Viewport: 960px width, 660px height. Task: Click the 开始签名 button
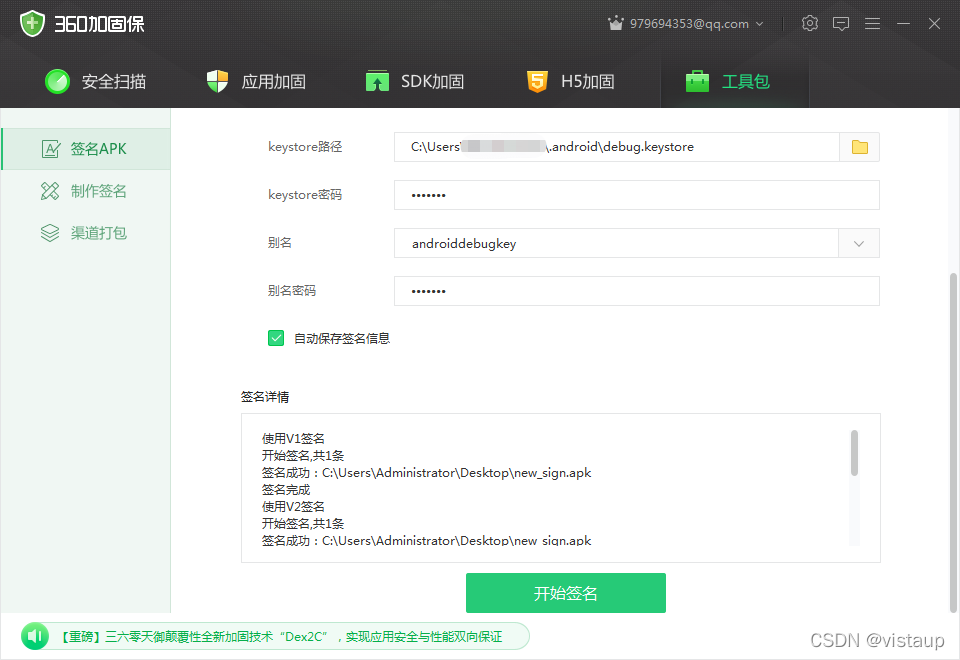[566, 593]
